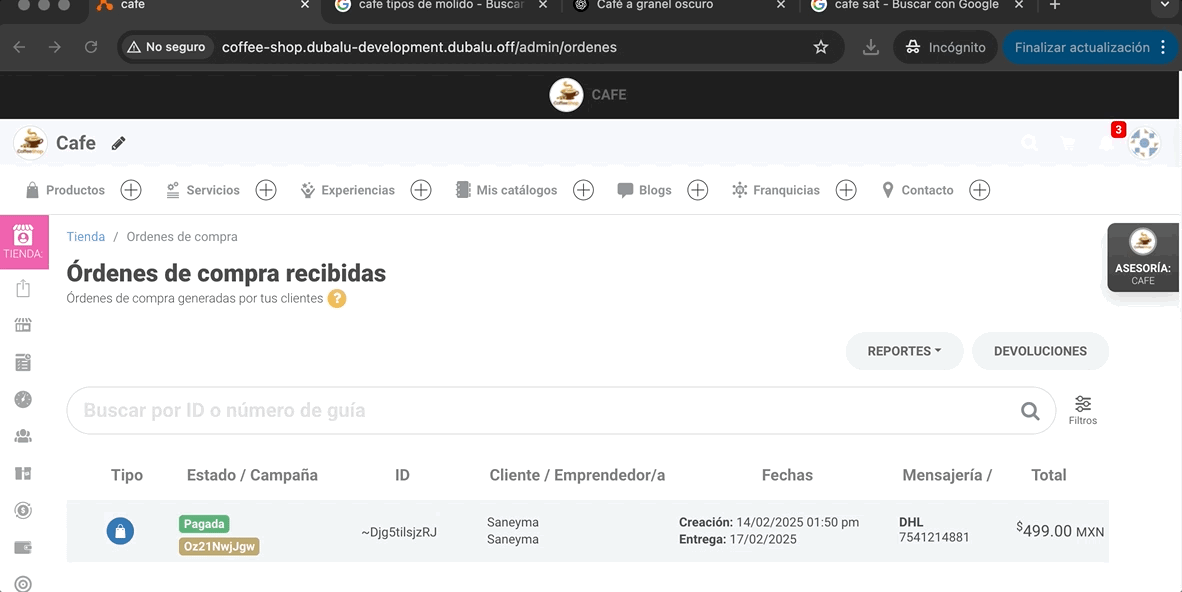Select the pink Tienda section in the sidebar
This screenshot has height=592, width=1182.
pyautogui.click(x=22, y=242)
